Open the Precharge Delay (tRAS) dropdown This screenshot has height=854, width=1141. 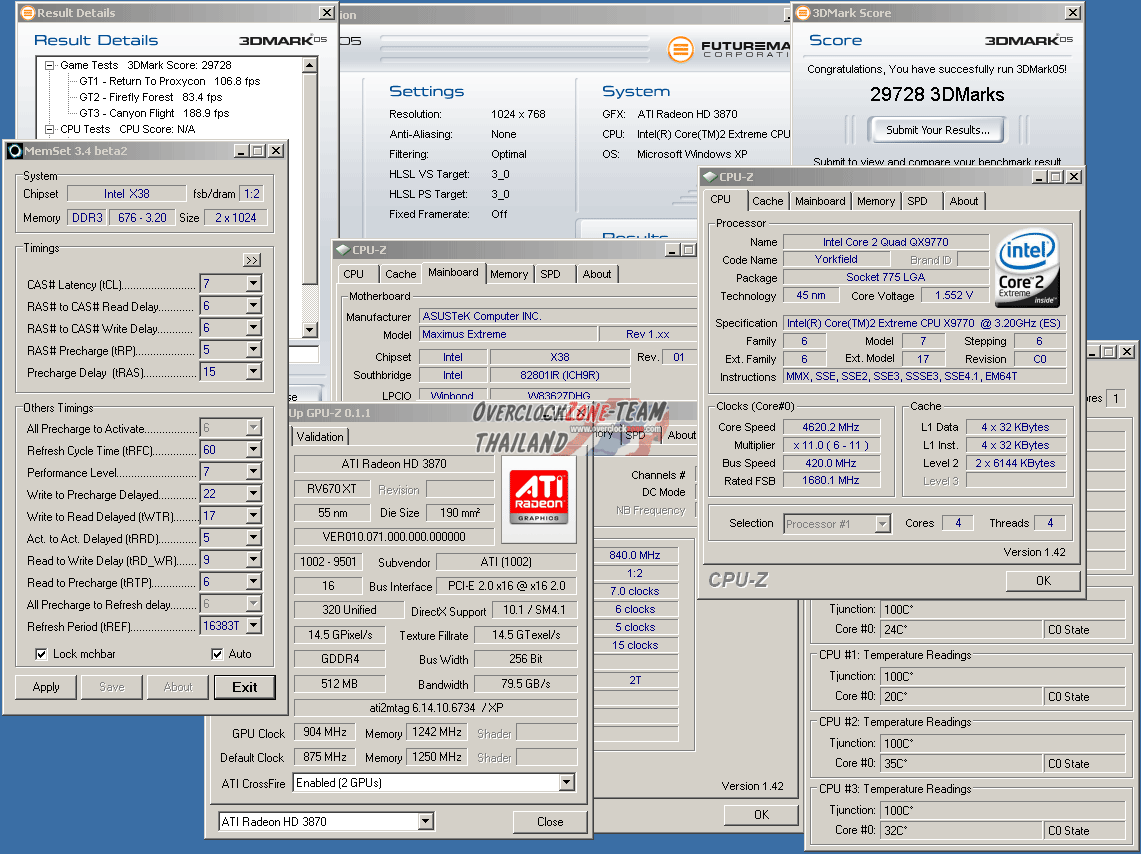[x=253, y=372]
